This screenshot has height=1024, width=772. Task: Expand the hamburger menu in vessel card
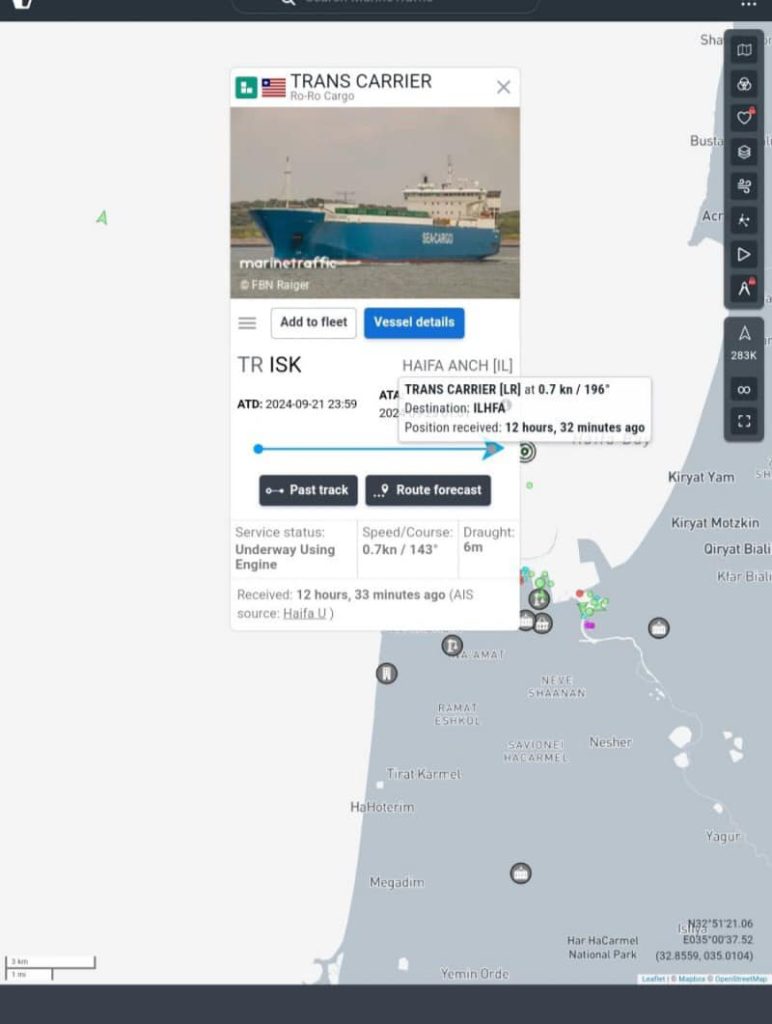(x=247, y=323)
